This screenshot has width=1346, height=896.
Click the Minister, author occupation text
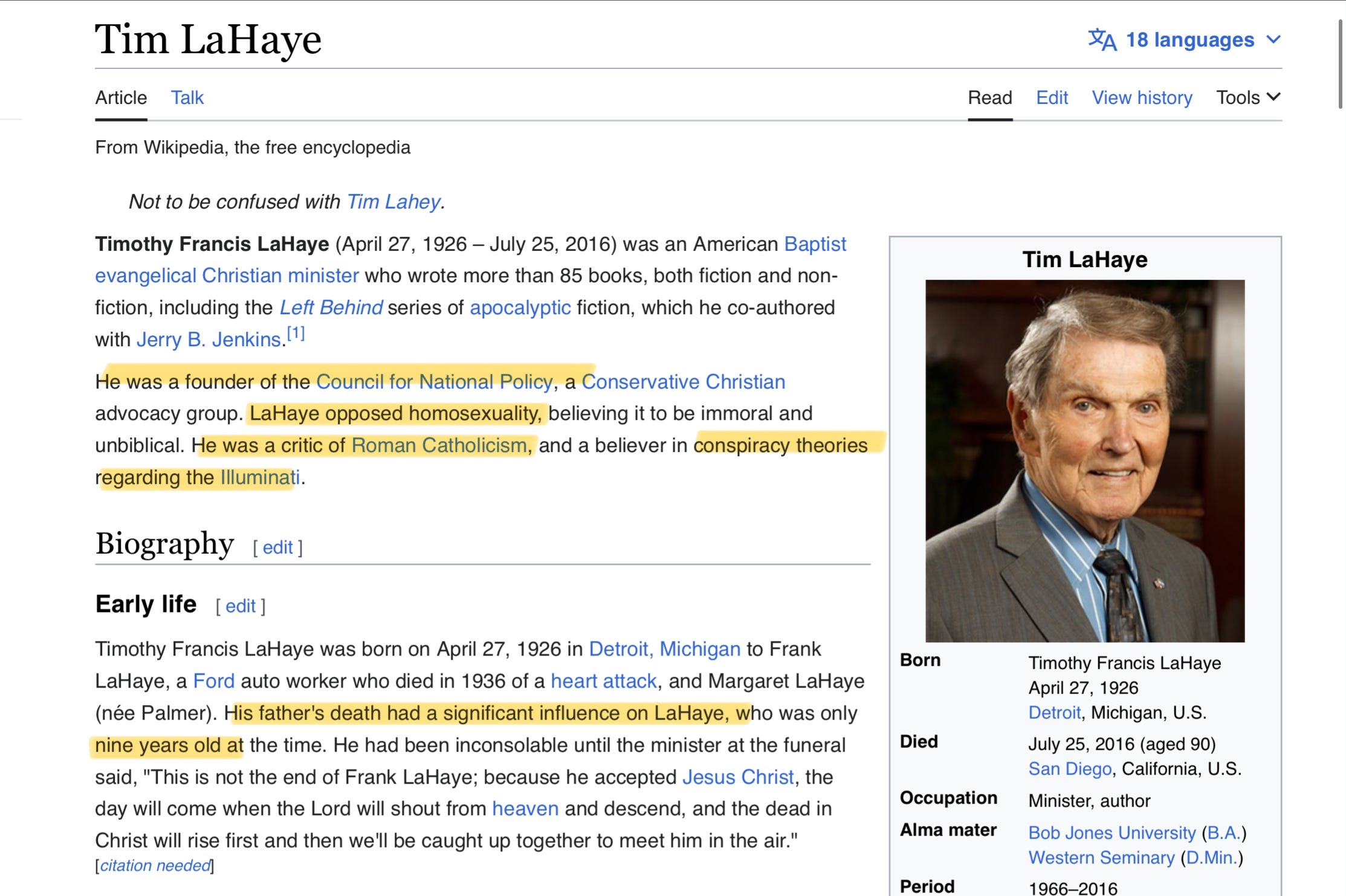[x=1089, y=801]
